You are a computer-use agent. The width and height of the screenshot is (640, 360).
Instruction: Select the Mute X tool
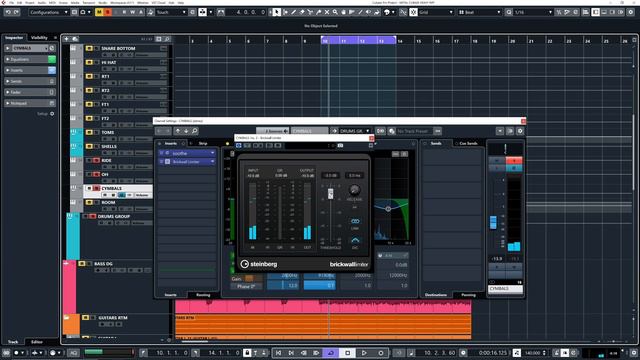pos(327,12)
